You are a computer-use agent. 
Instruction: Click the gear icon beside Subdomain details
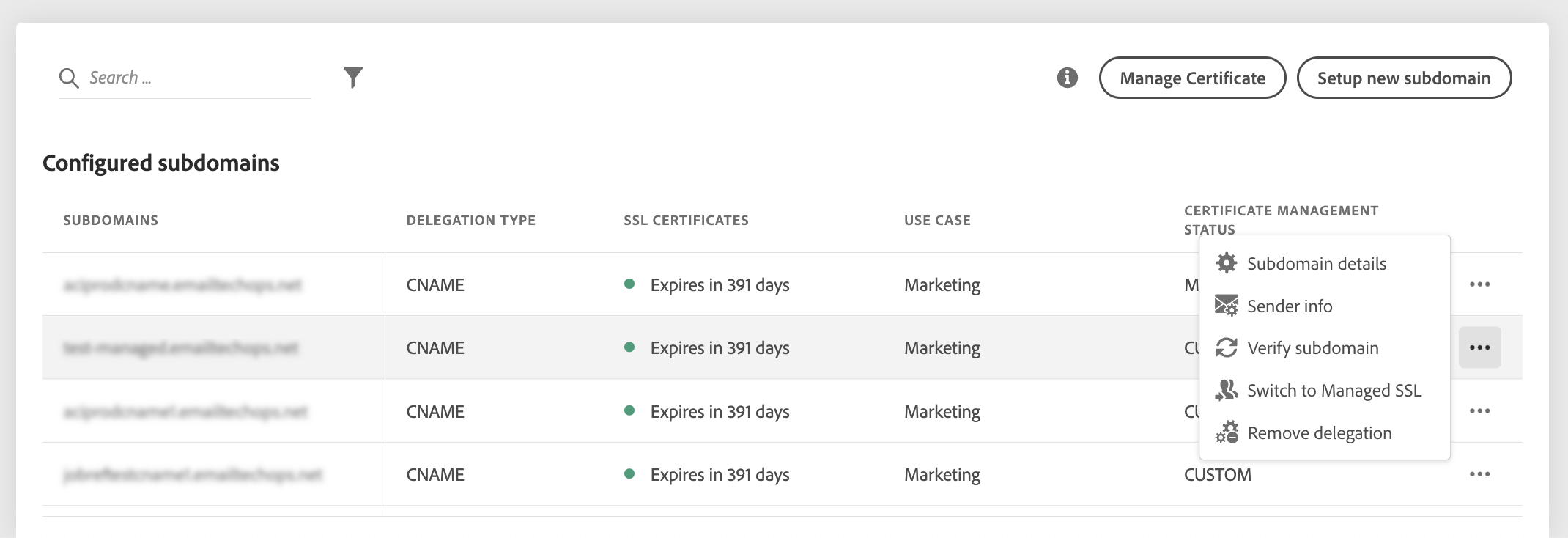[1227, 263]
